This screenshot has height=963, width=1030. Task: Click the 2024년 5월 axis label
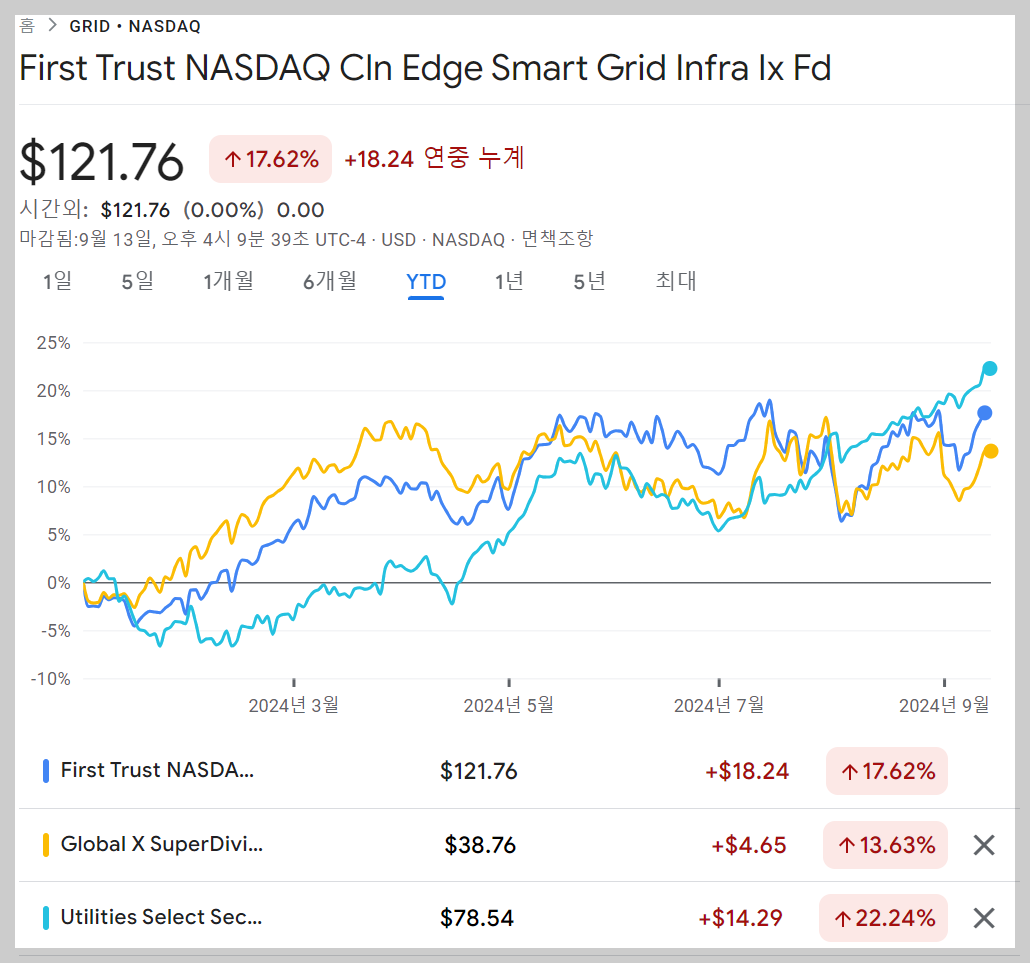[x=508, y=705]
